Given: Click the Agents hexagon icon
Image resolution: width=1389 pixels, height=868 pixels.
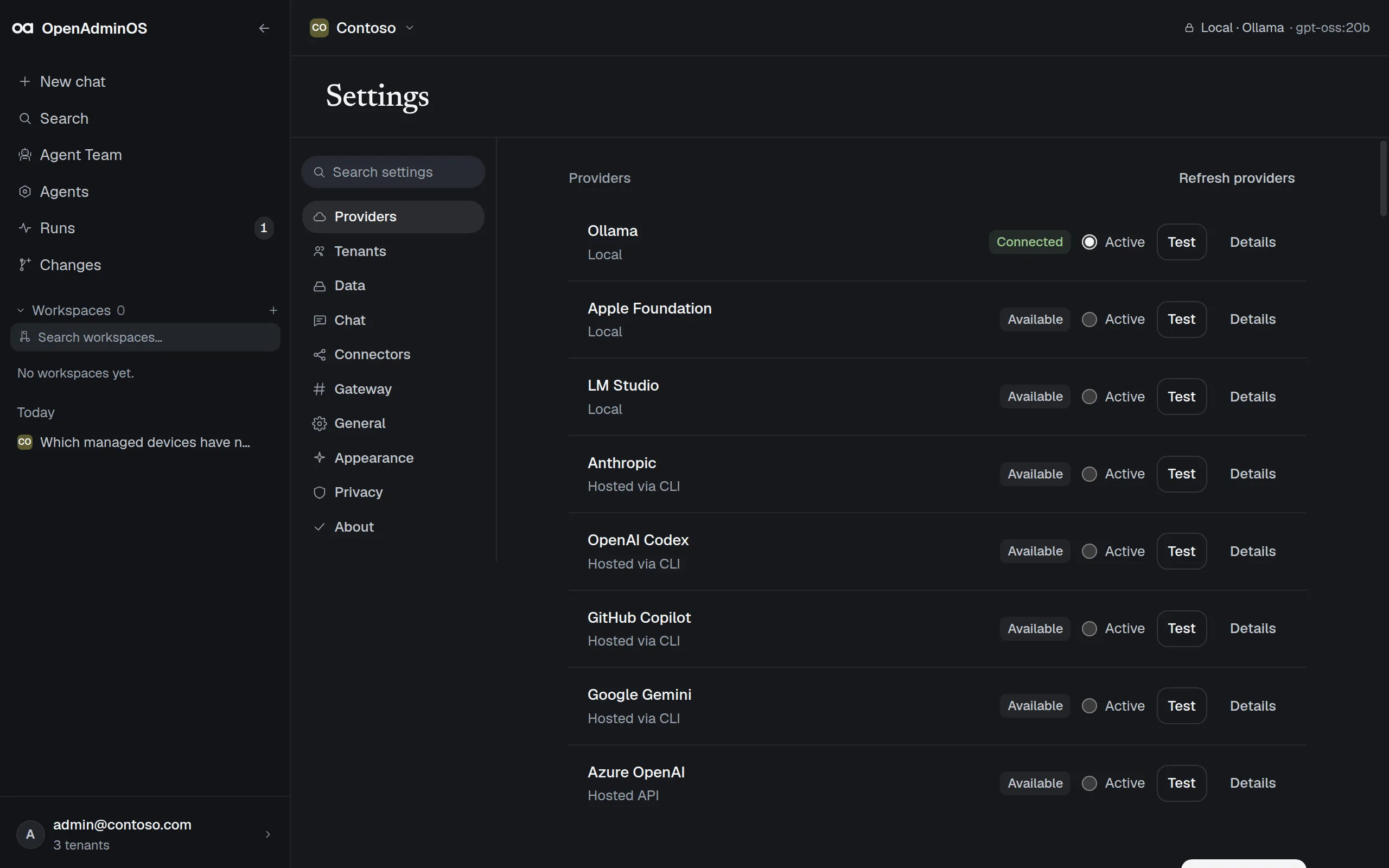Looking at the screenshot, I should tap(24, 192).
